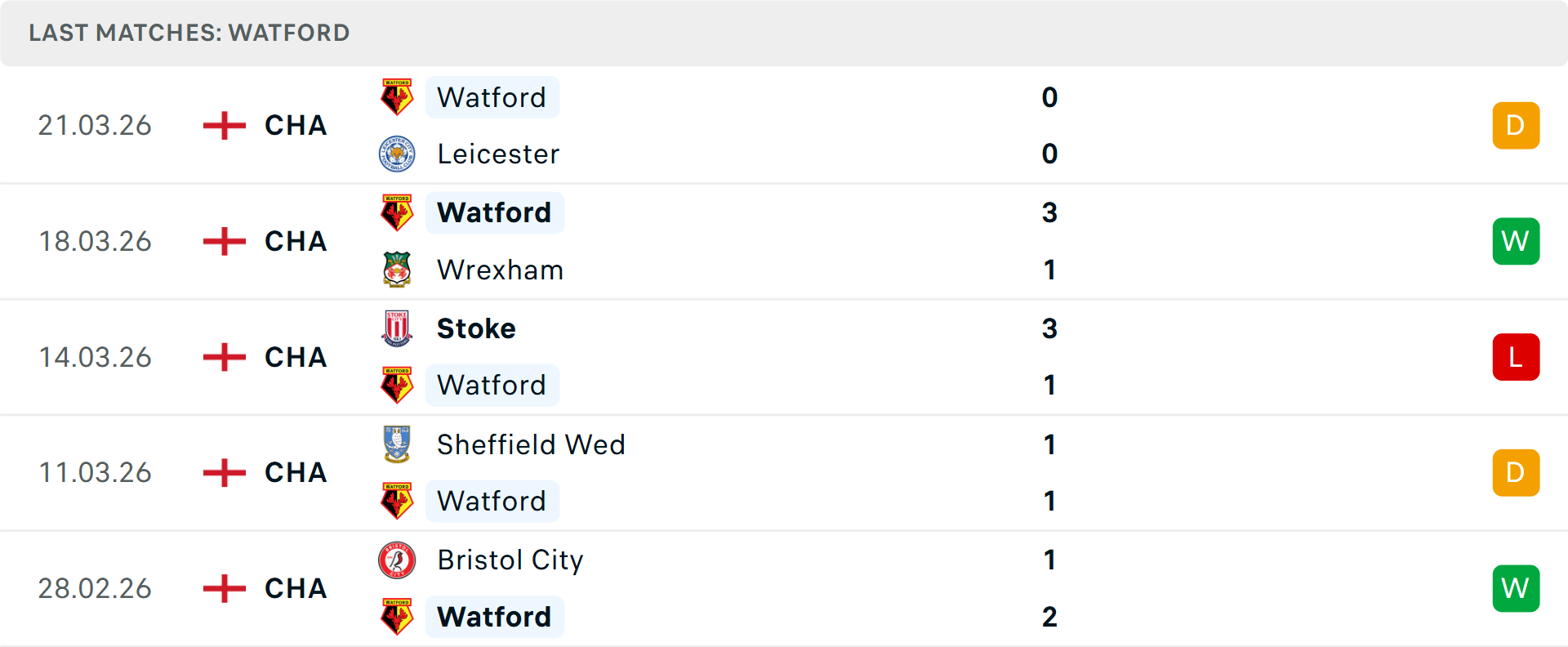Viewport: 1568px width, 647px height.
Task: Click the Watford crest in the Stoke match row
Action: (396, 385)
